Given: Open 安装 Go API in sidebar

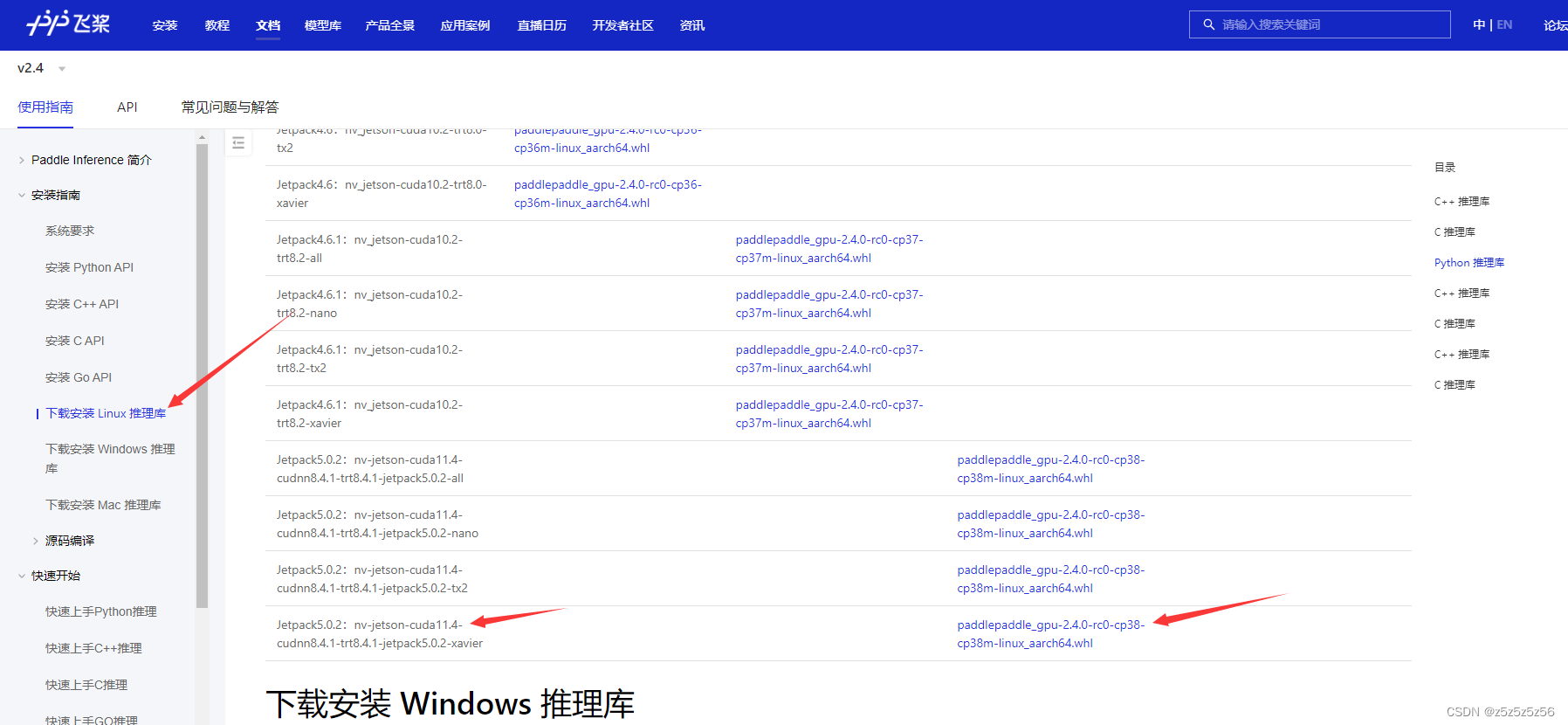Looking at the screenshot, I should point(79,377).
